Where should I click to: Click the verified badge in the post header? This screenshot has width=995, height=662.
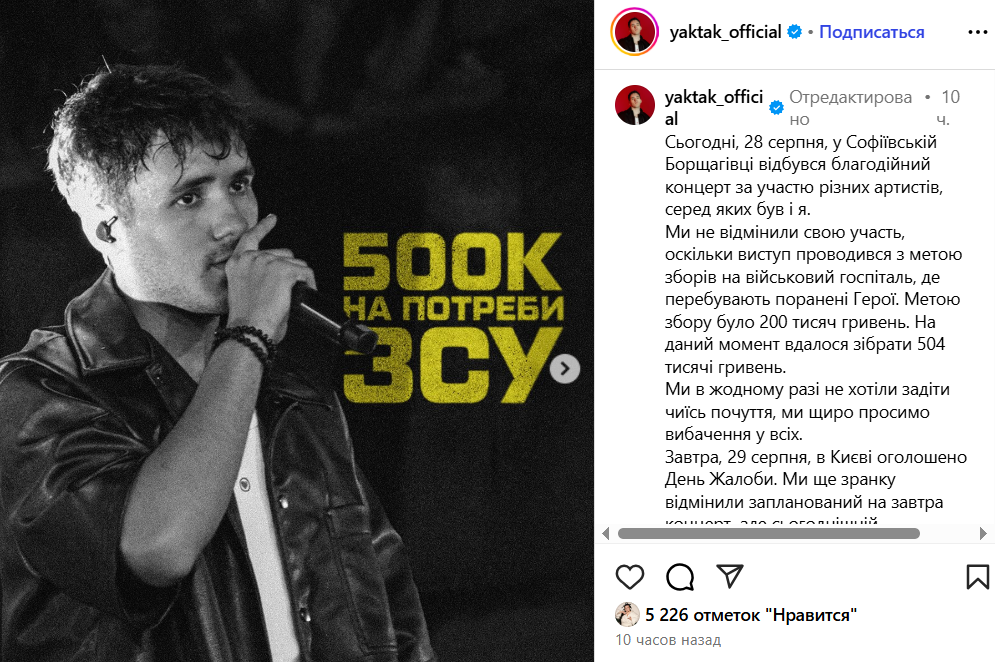794,32
